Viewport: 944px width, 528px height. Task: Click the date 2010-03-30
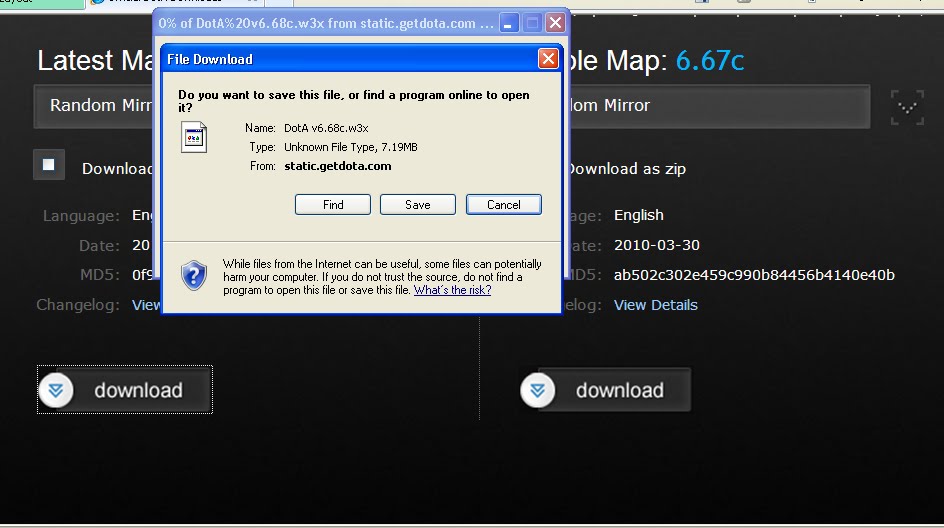pos(657,245)
